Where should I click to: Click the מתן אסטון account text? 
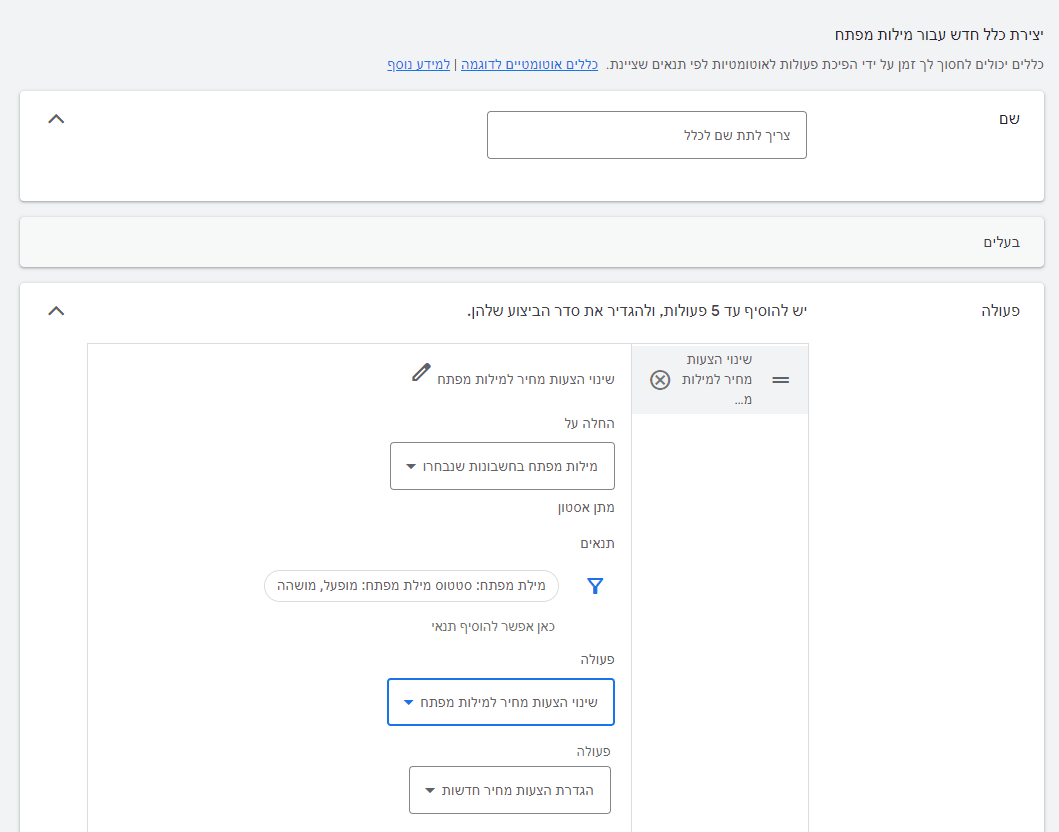click(x=586, y=508)
